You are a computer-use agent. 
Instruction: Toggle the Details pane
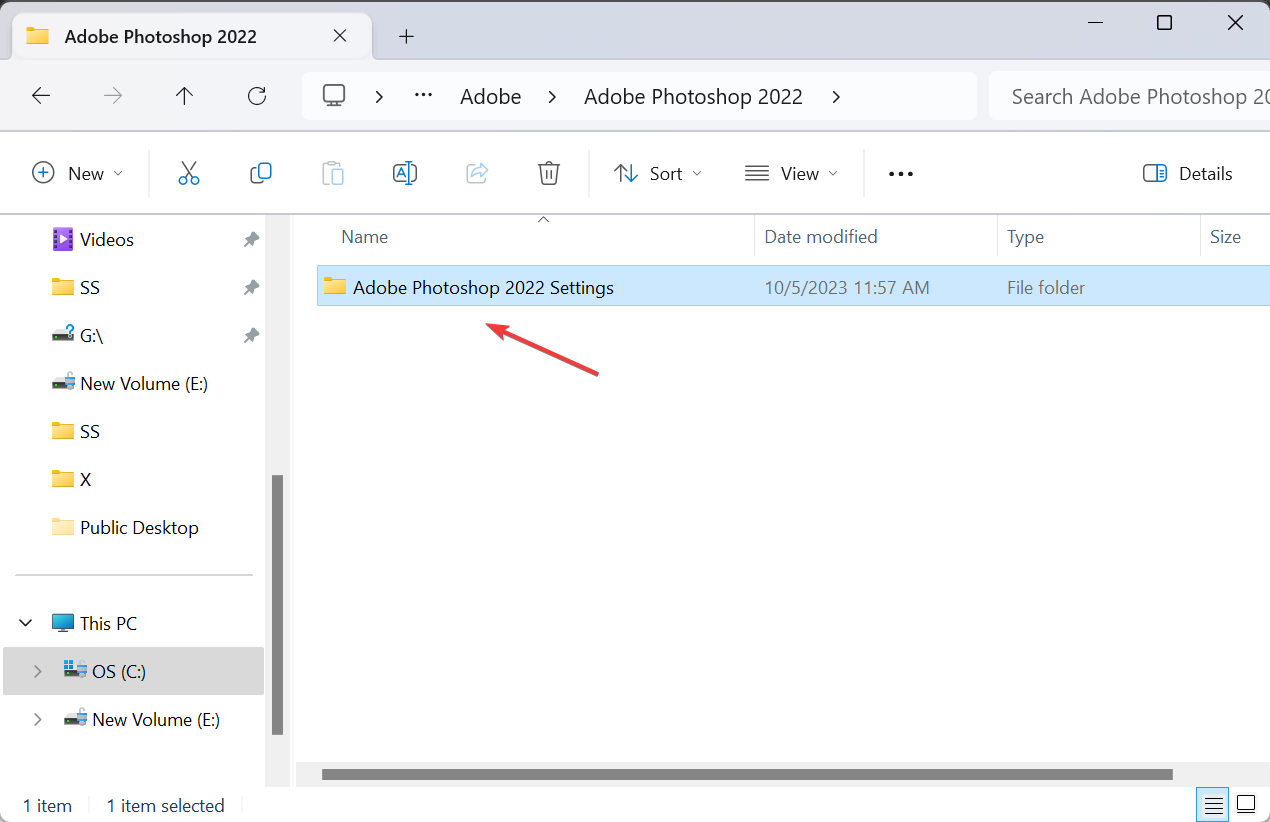[x=1188, y=173]
